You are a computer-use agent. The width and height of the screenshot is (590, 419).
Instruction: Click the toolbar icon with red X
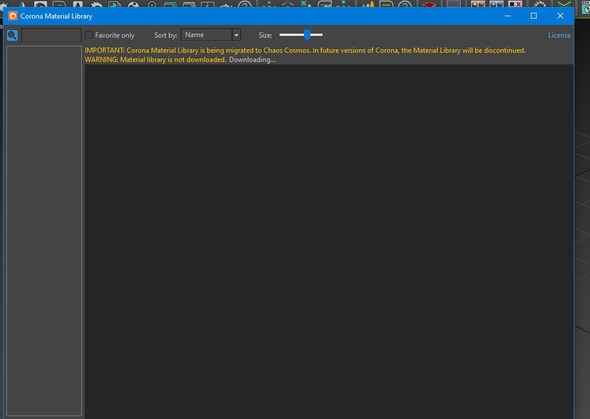[515, 4]
